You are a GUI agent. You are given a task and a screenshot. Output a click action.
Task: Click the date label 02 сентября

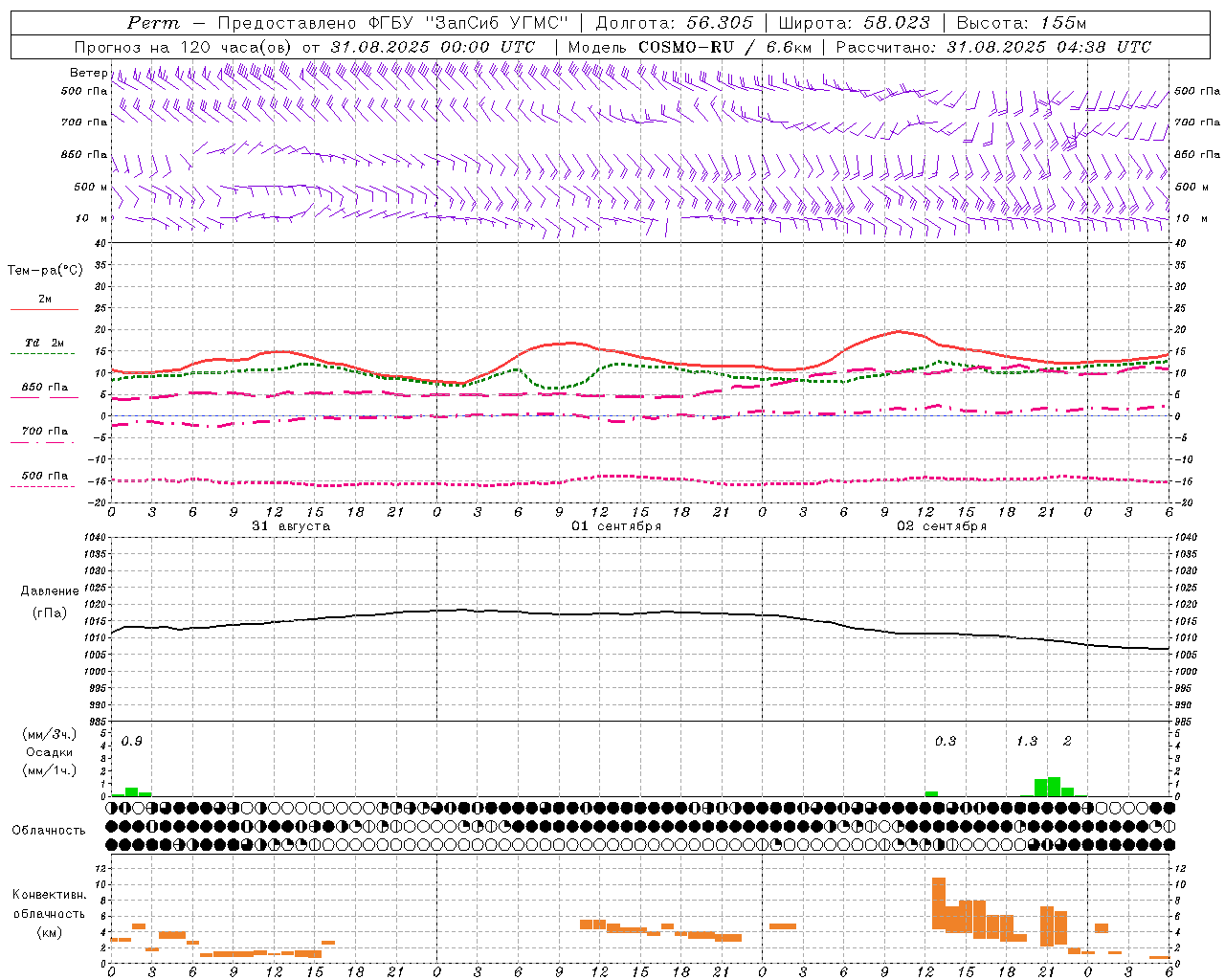(942, 526)
